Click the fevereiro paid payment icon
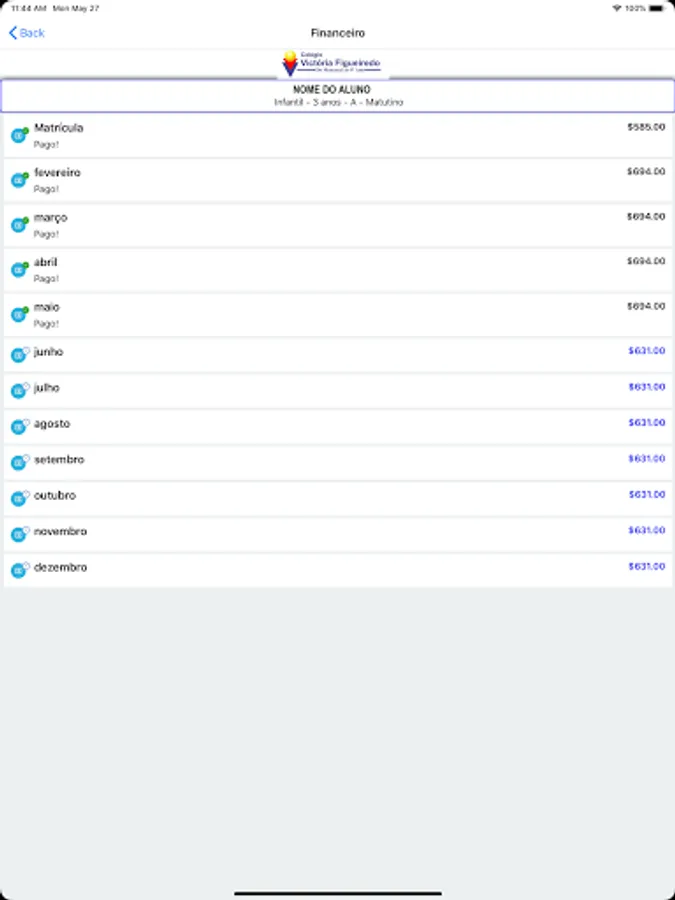This screenshot has width=675, height=900. 20,180
